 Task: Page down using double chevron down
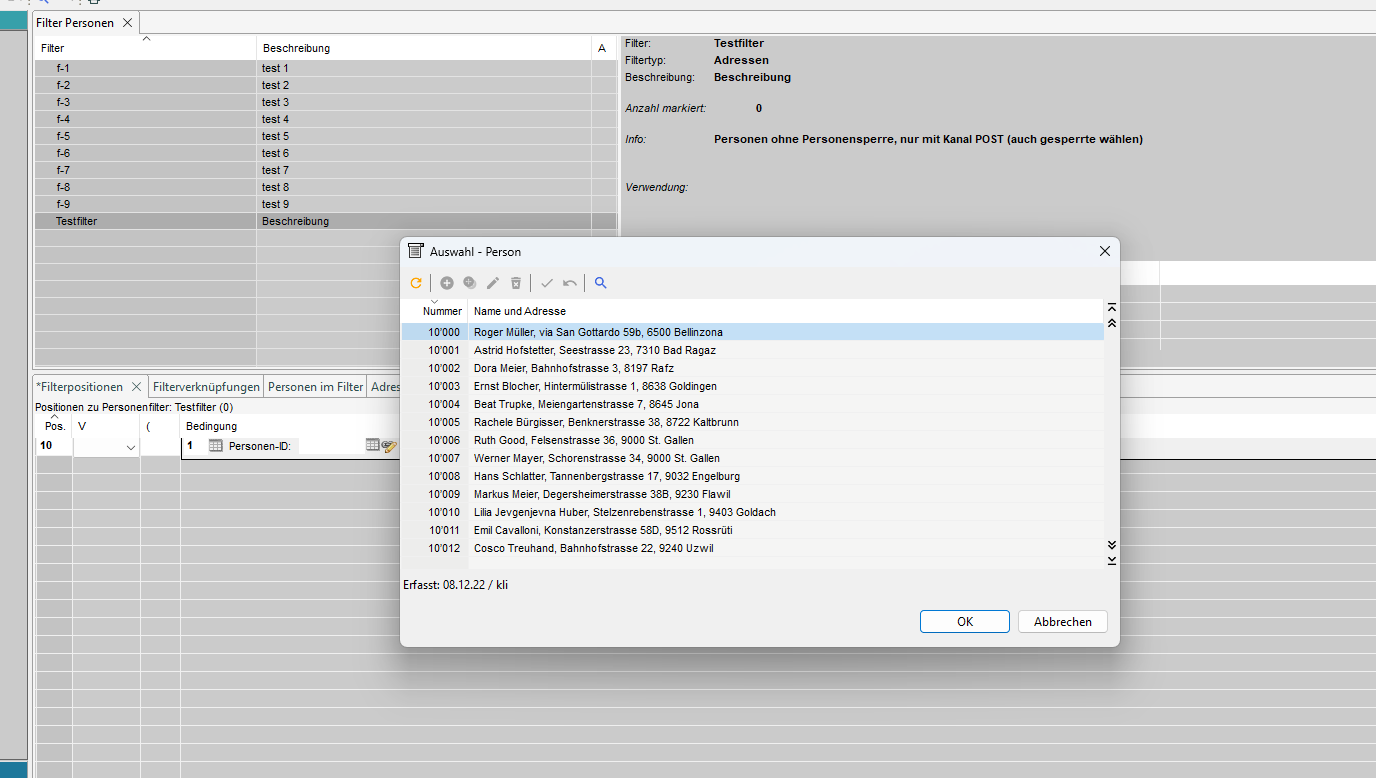pyautogui.click(x=1112, y=545)
